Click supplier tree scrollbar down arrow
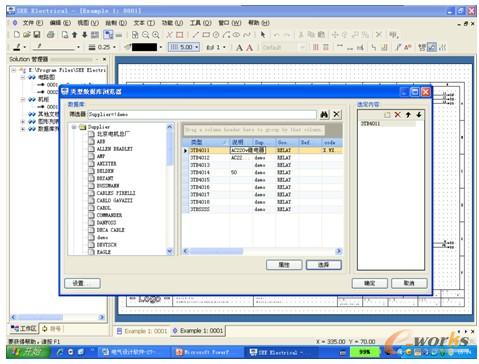479x364 pixels. pyautogui.click(x=170, y=252)
